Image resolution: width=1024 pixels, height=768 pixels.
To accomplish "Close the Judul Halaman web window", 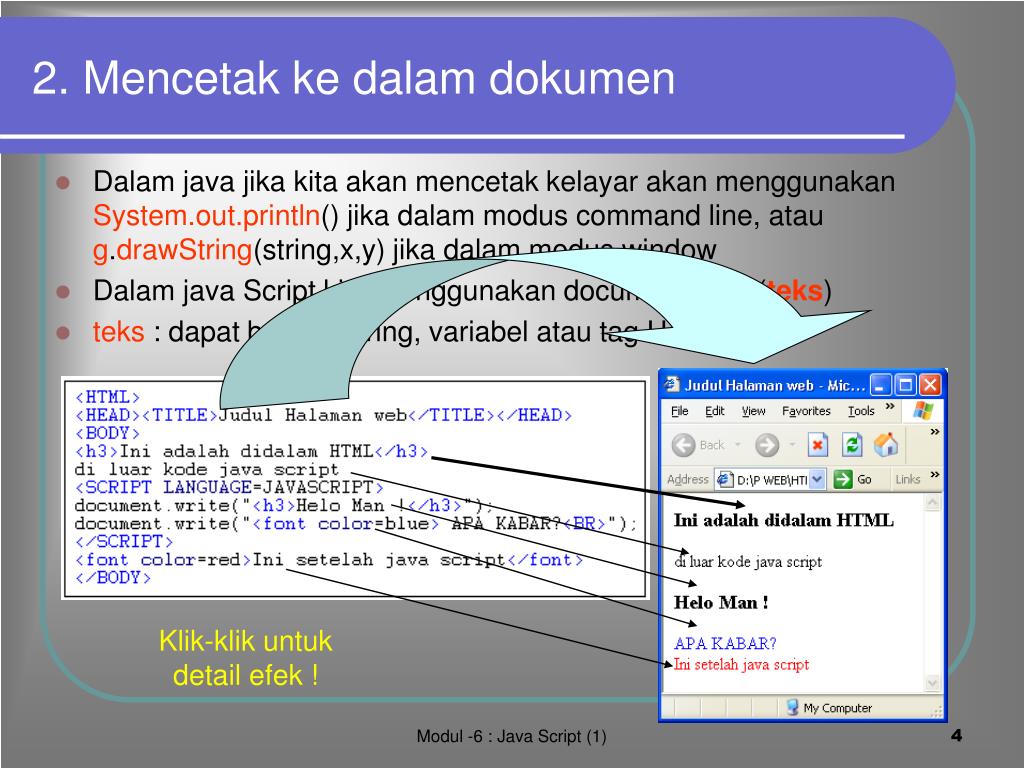I will (930, 385).
